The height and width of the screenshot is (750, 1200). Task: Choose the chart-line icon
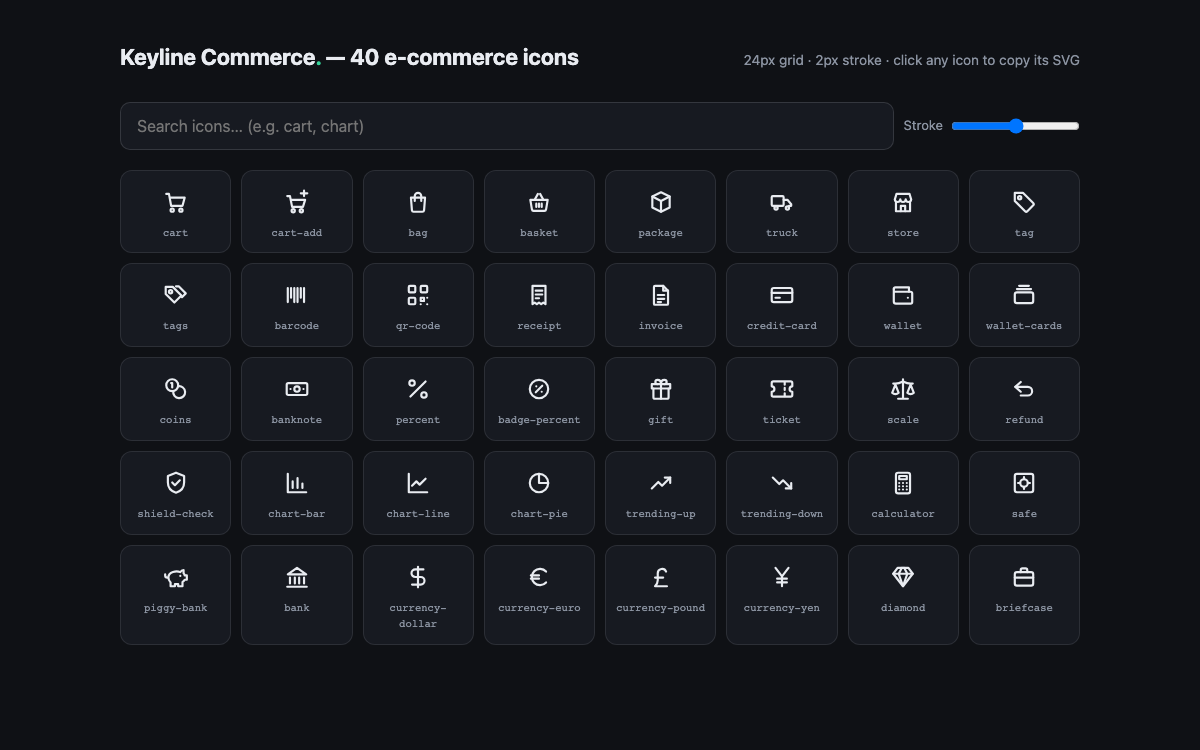[x=418, y=493]
